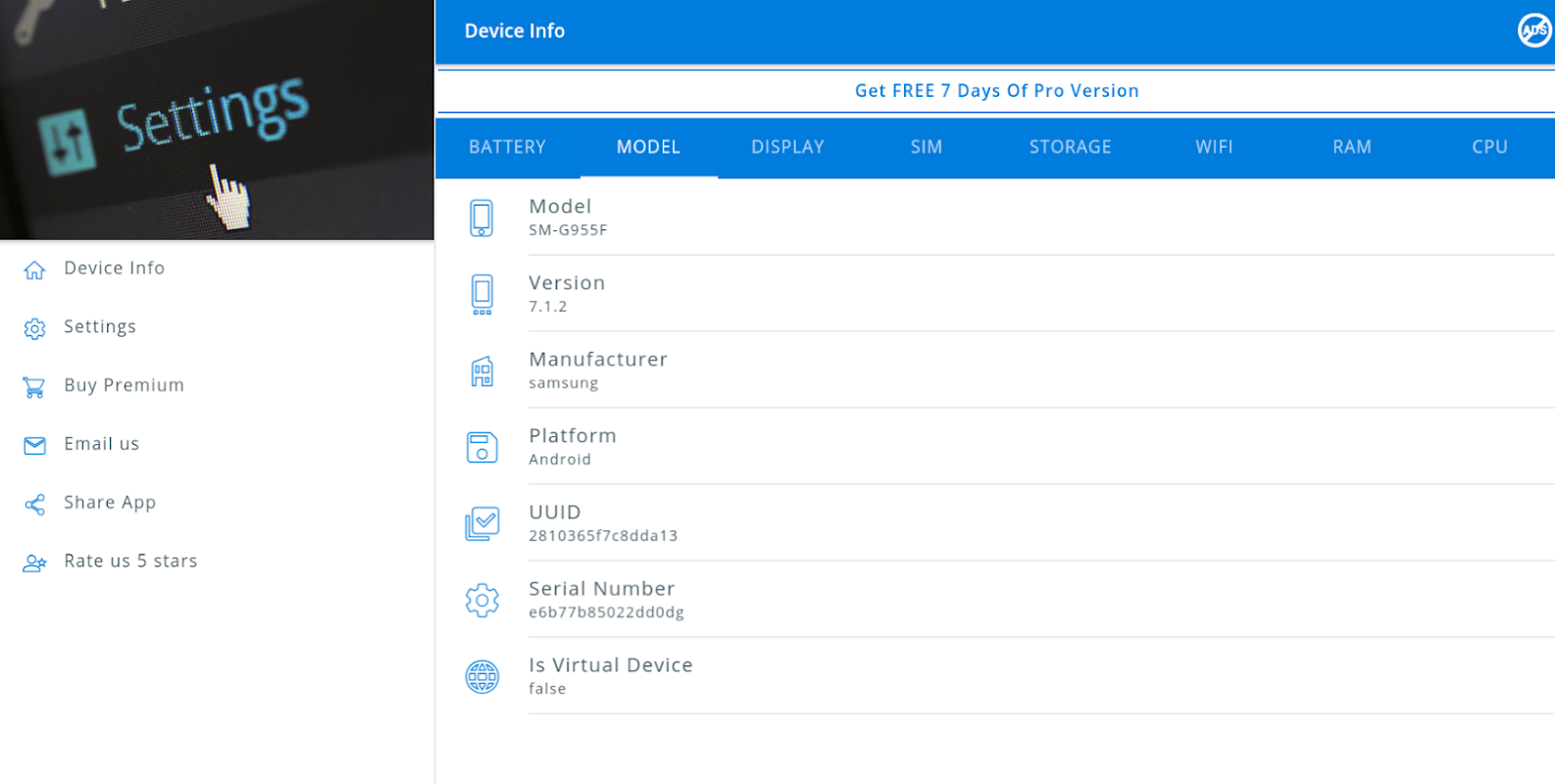Switch to the BATTERY tab
1555x784 pixels.
[507, 147]
